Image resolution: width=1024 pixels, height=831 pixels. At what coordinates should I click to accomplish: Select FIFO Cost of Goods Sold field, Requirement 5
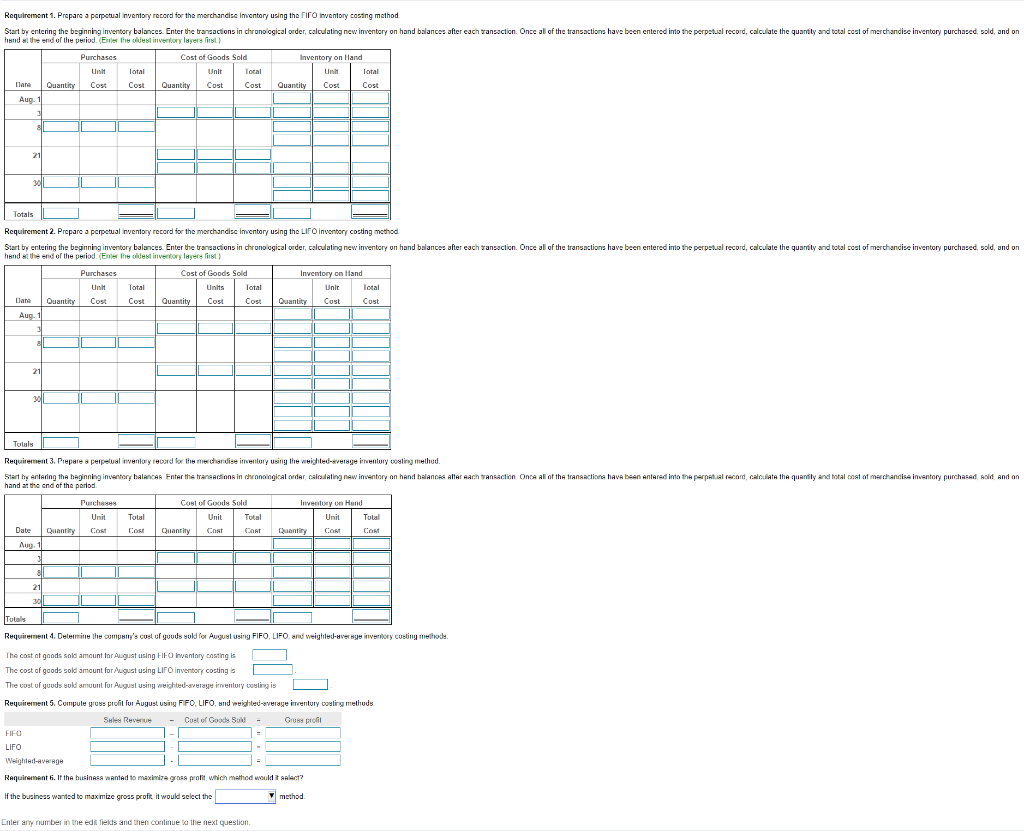[215, 733]
